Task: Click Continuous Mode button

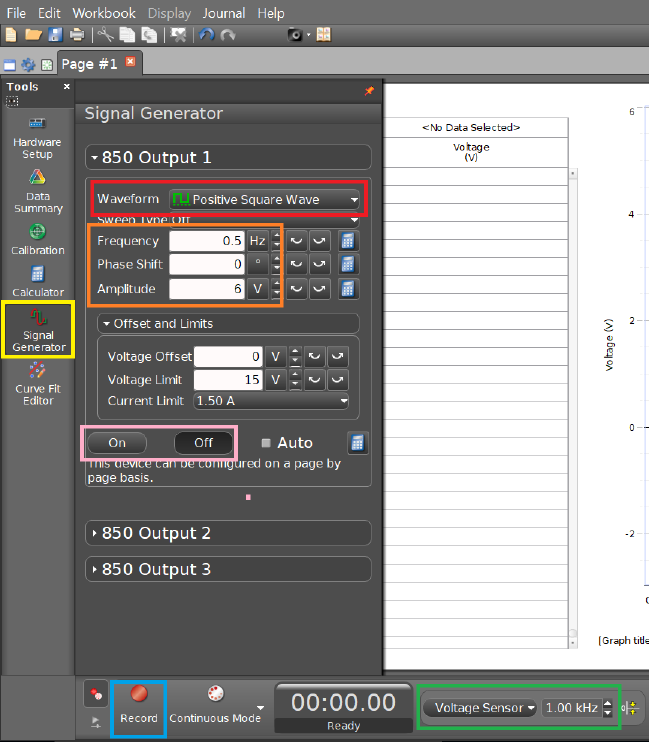Action: point(215,704)
